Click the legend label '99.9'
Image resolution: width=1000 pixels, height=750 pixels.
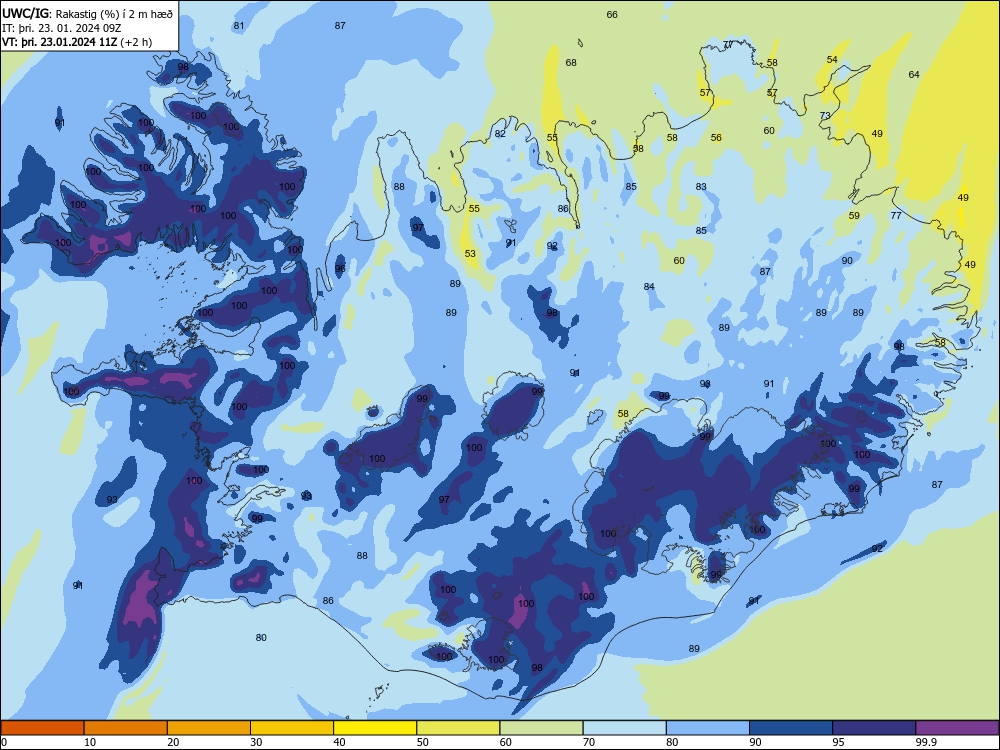coord(925,742)
